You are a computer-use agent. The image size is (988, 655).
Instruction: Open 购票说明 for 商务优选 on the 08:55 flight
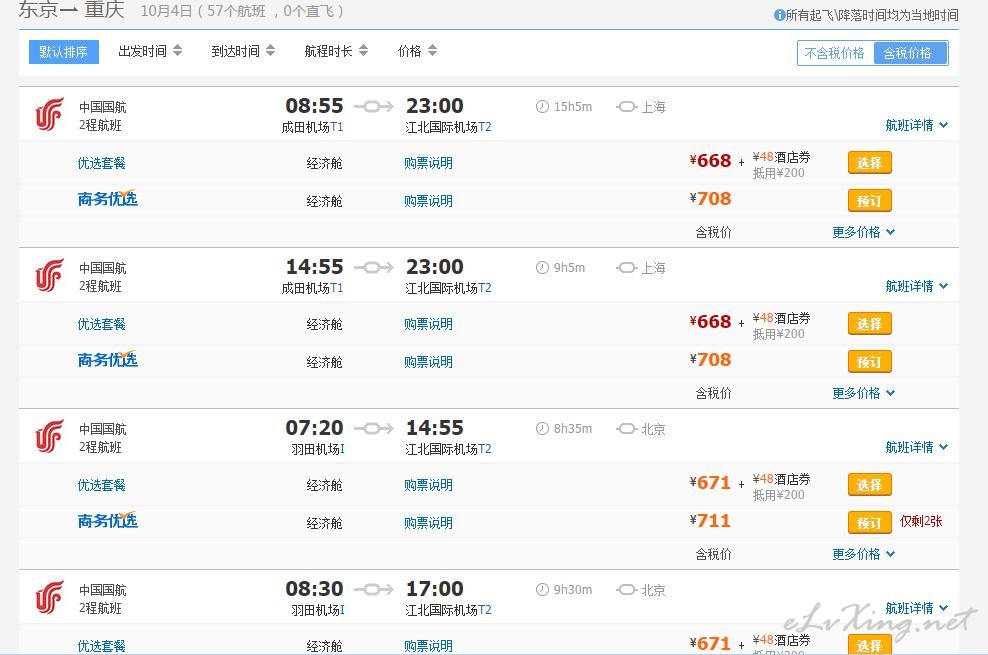[x=428, y=201]
